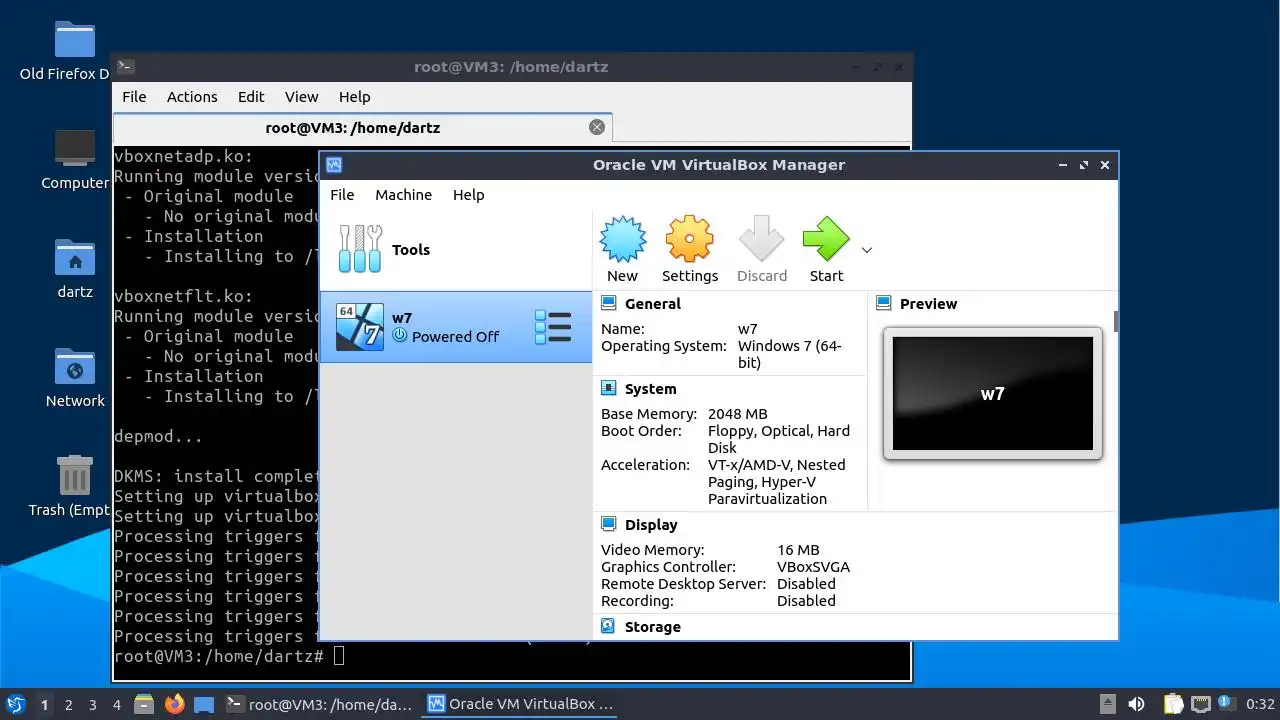Click the General section icon

608,303
